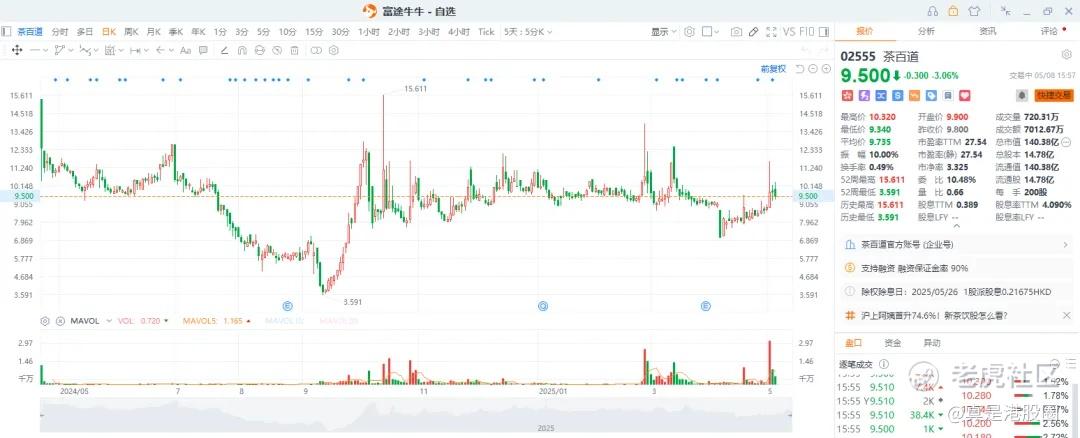Click the red heart favorite icon
Image resolution: width=1080 pixels, height=438 pixels.
click(964, 95)
